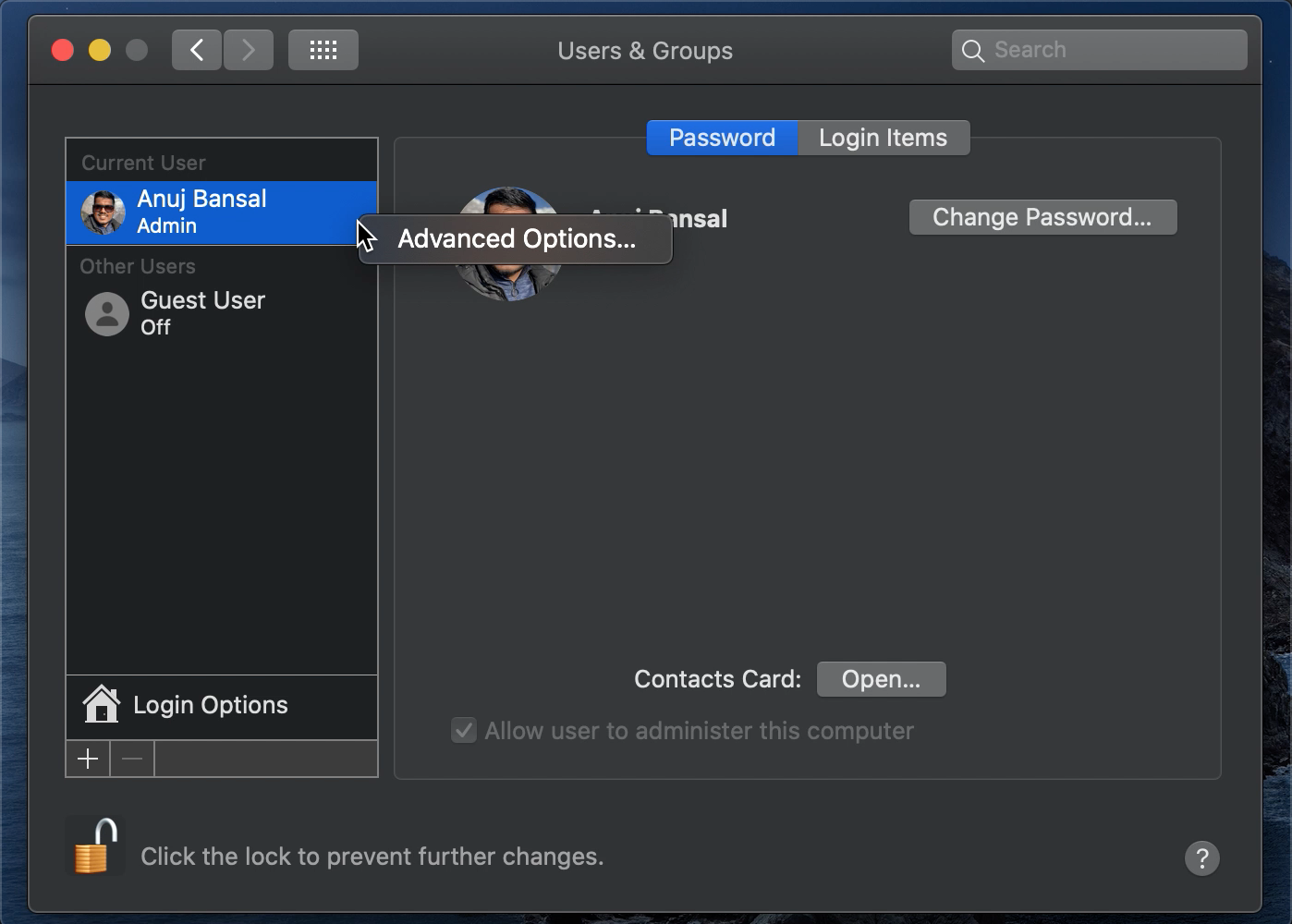Open the help question mark icon
Viewport: 1292px width, 924px height.
1201,858
